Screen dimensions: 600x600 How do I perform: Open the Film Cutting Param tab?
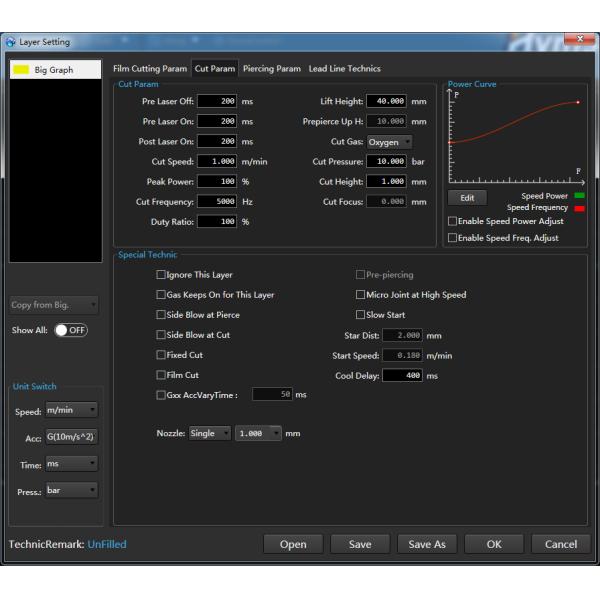[x=150, y=69]
